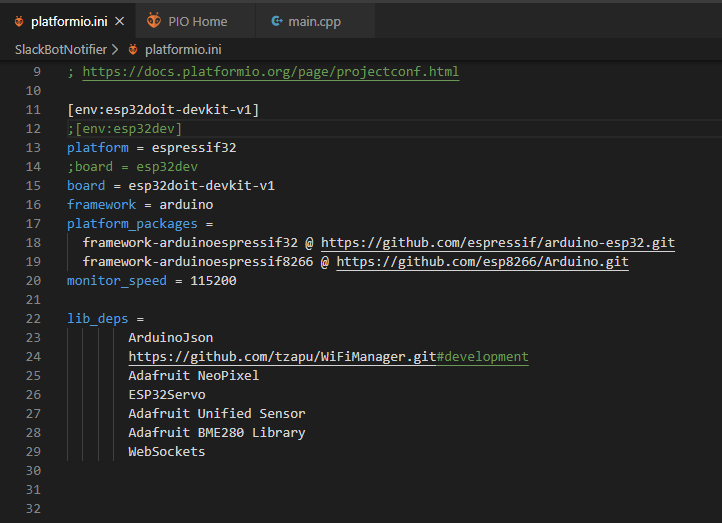
Task: Open the docs.platformio.org projectconf link
Action: point(271,72)
